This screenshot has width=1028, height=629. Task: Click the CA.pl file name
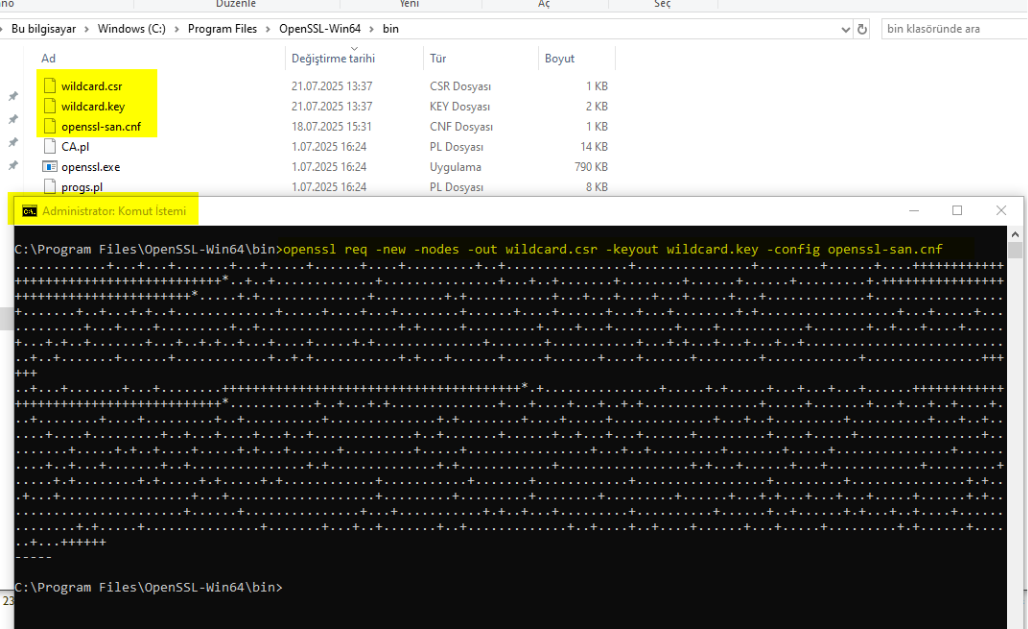coord(75,147)
